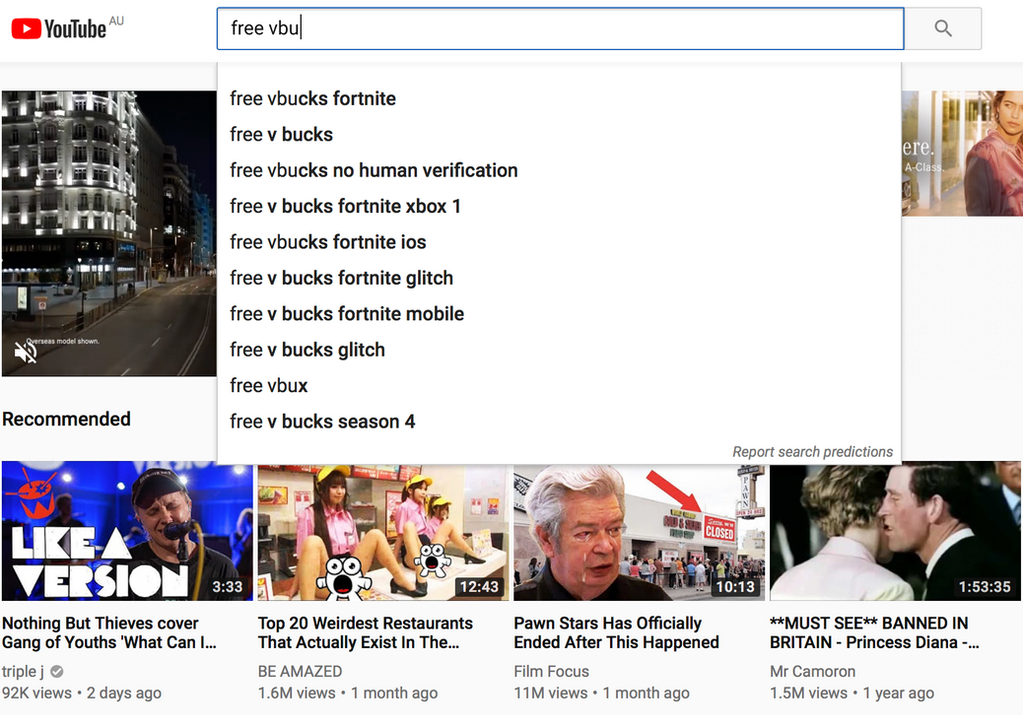Open the Pawn Stars video thumbnail
1023x715 pixels.
point(639,530)
